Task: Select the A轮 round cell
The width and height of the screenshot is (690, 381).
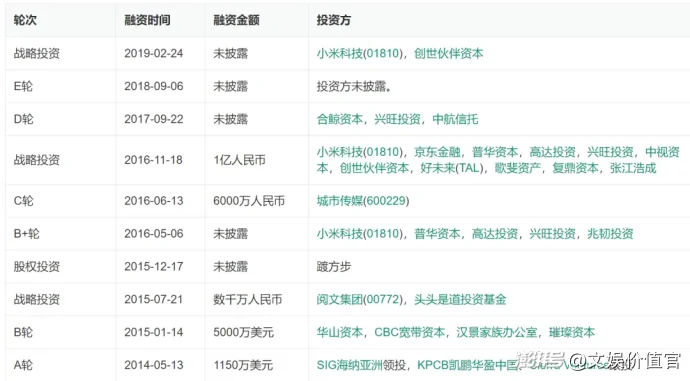Action: (x=23, y=365)
